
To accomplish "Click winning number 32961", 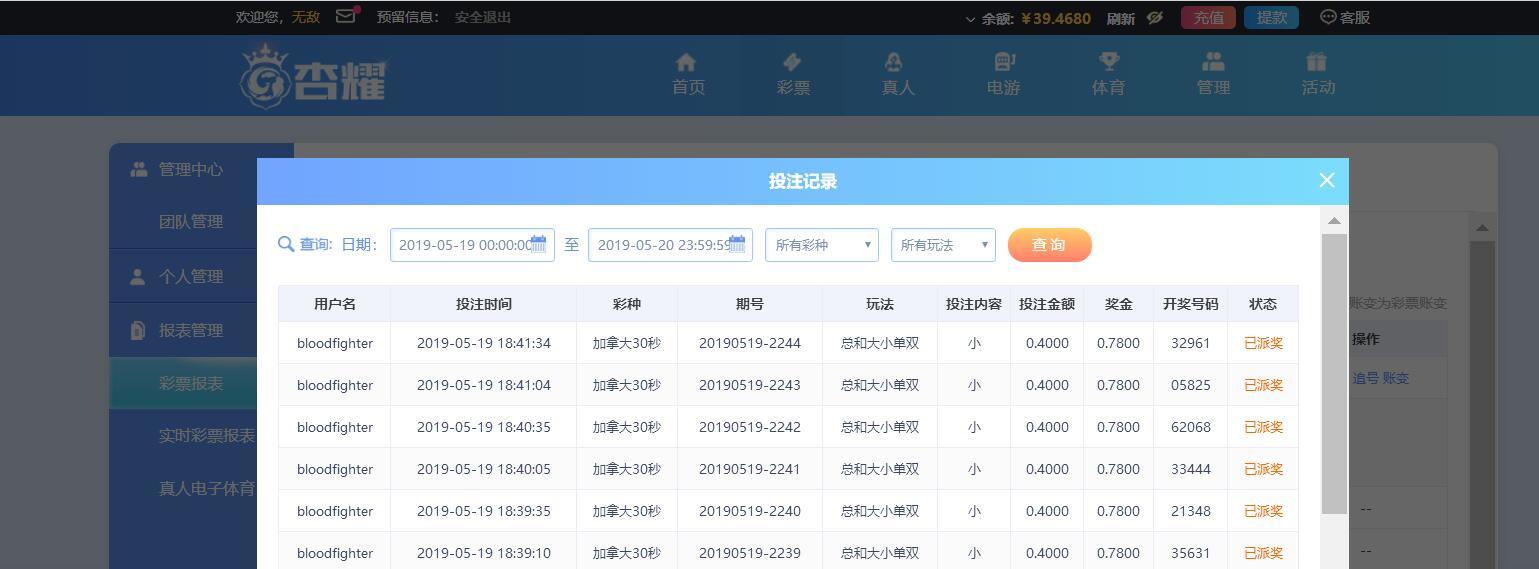I will 1190,343.
